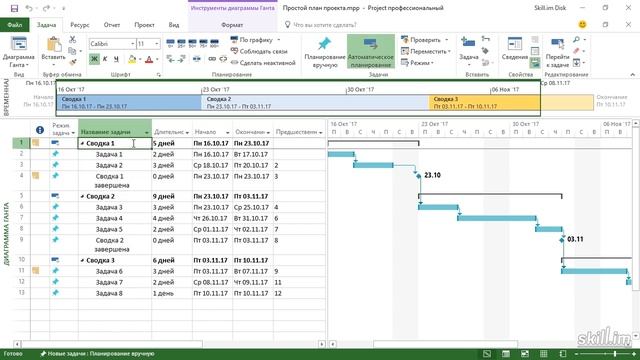640x360 pixels.
Task: Insert a milestone icon
Action: pos(486,51)
